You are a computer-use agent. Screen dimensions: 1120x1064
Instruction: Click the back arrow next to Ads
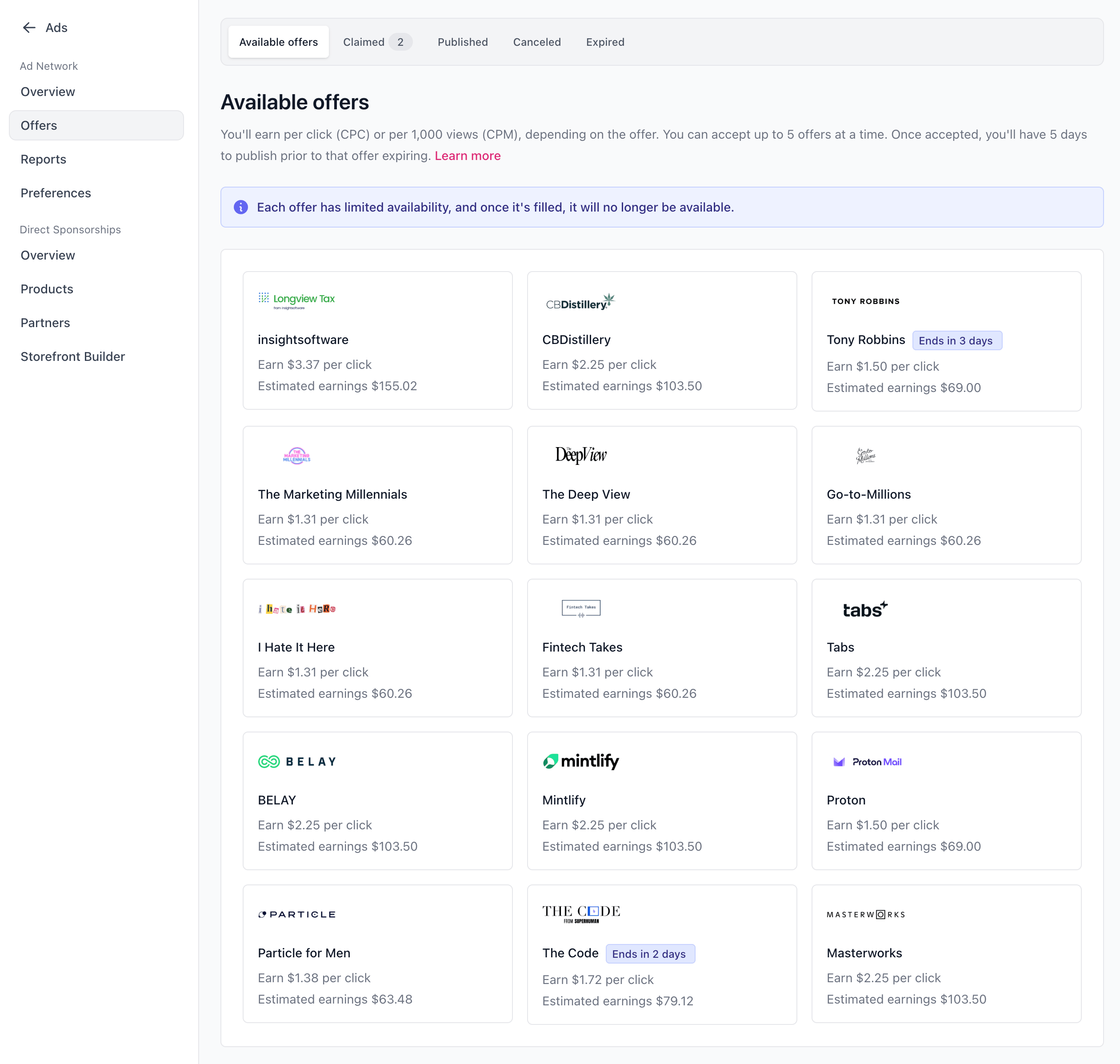tap(29, 28)
